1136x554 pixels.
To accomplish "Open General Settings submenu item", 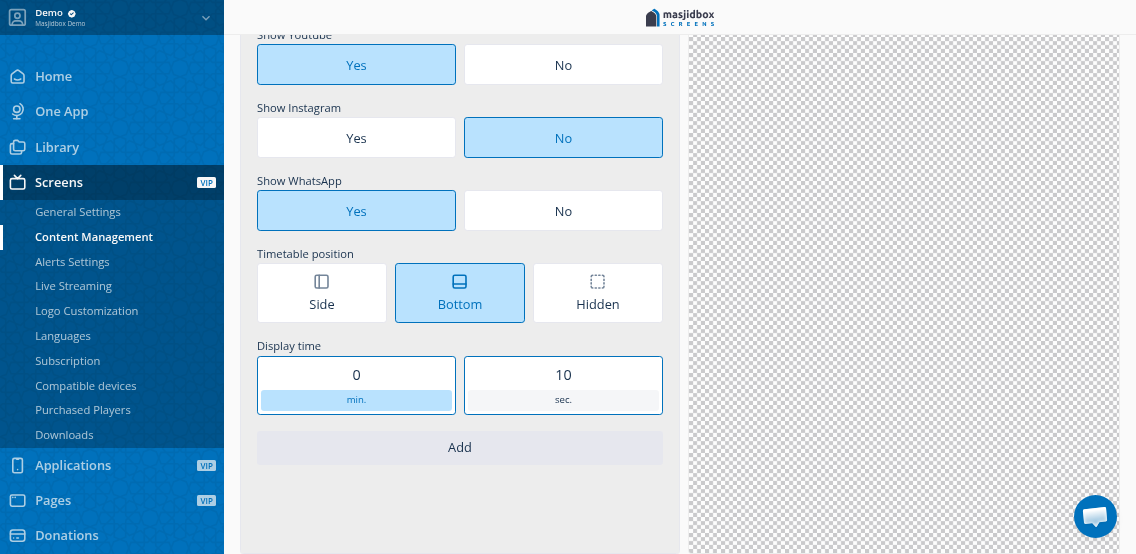I will pyautogui.click(x=78, y=212).
